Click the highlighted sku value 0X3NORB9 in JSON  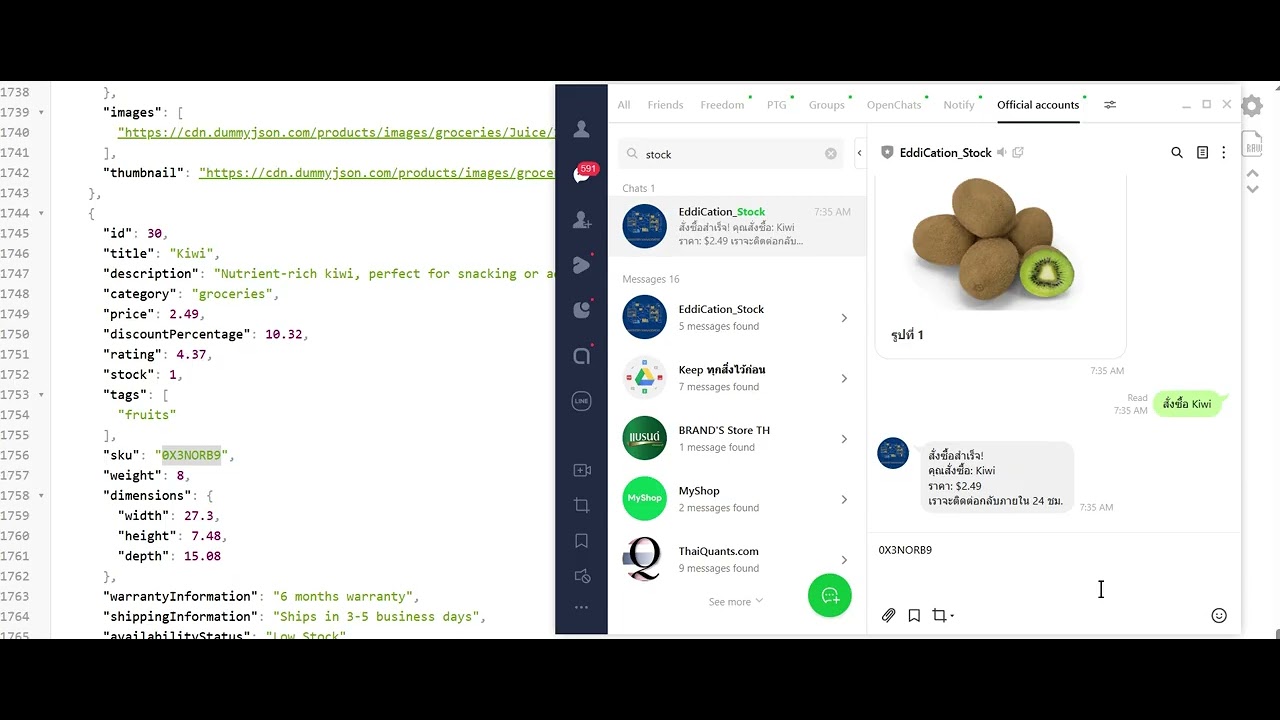click(x=191, y=455)
